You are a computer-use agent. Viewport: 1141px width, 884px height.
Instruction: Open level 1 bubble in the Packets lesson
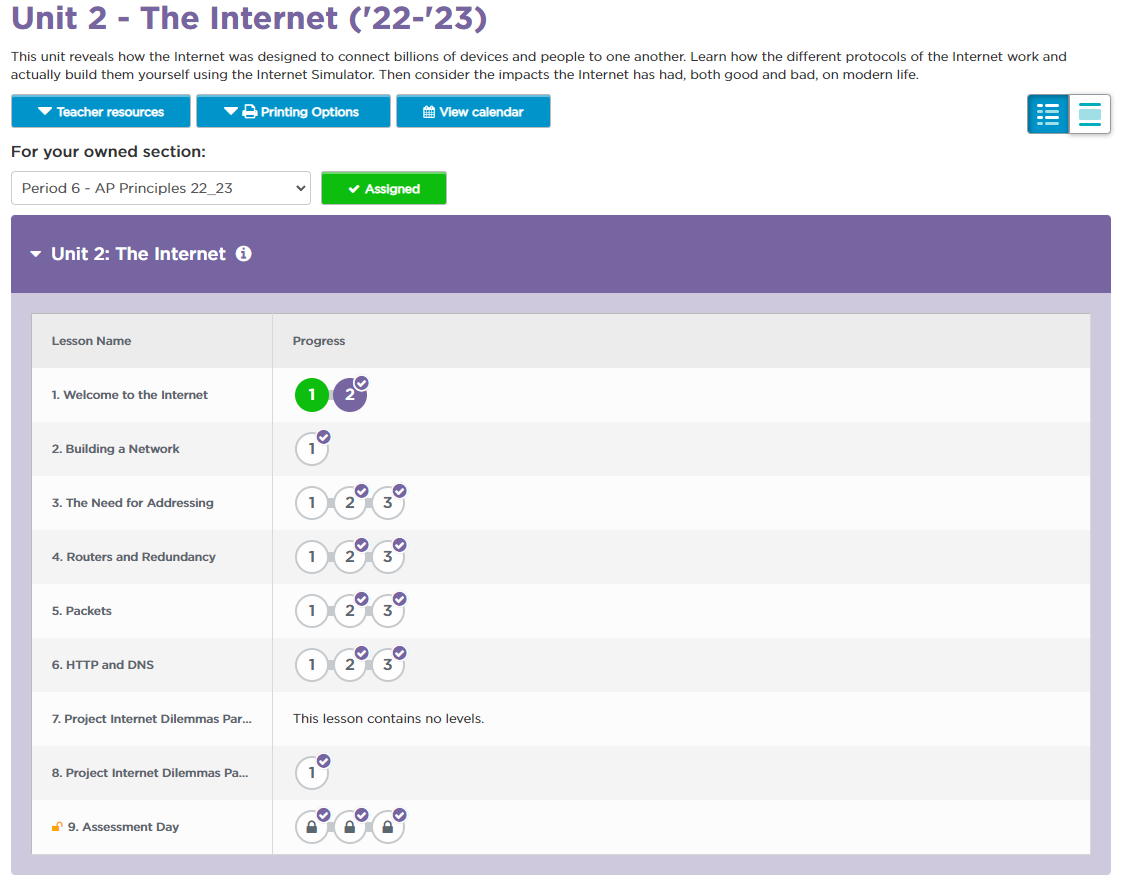(x=312, y=611)
